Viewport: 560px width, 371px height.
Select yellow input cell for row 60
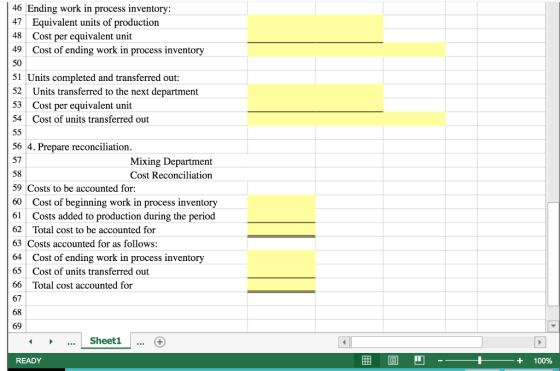click(281, 202)
